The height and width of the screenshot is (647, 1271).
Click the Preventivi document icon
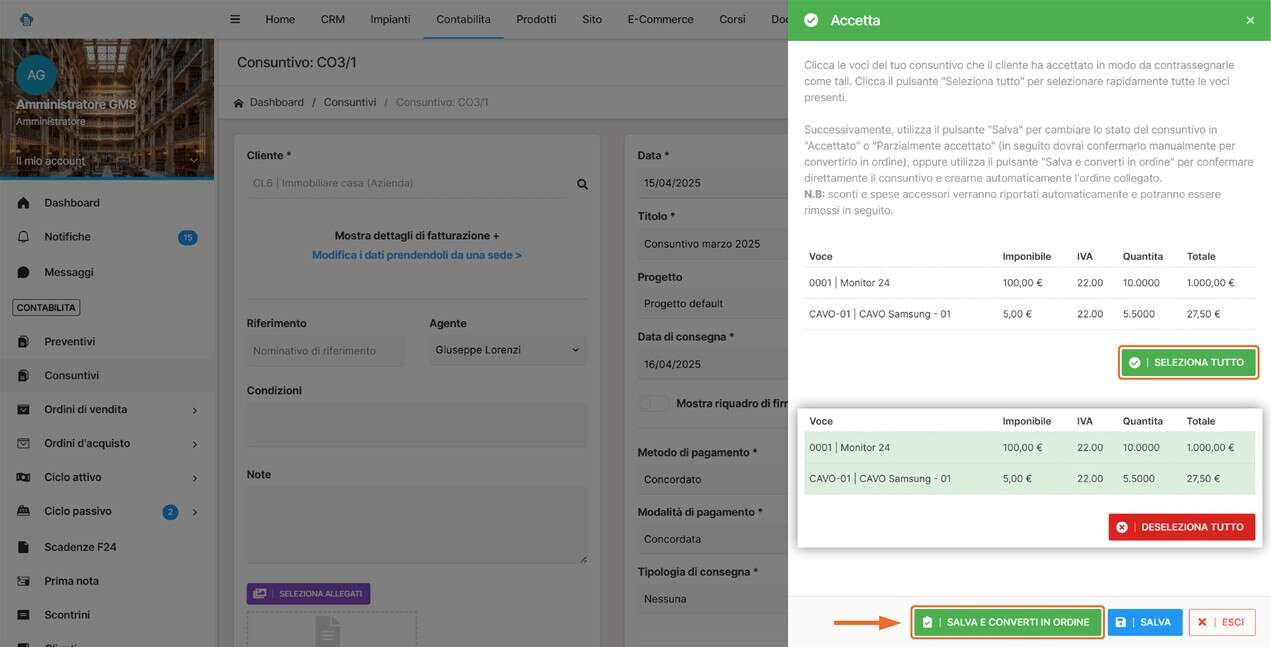coord(23,342)
